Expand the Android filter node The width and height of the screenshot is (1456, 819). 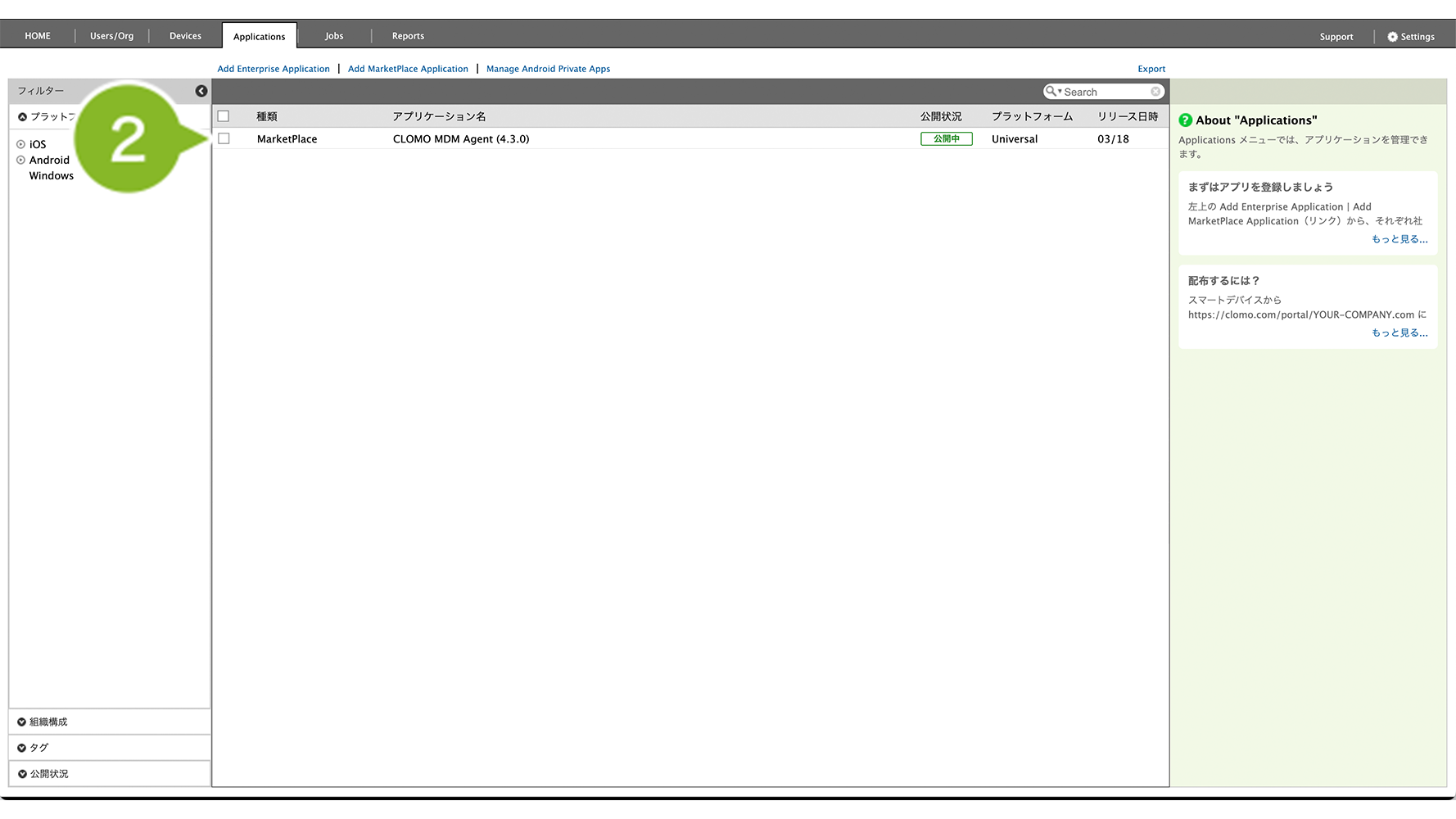(21, 161)
